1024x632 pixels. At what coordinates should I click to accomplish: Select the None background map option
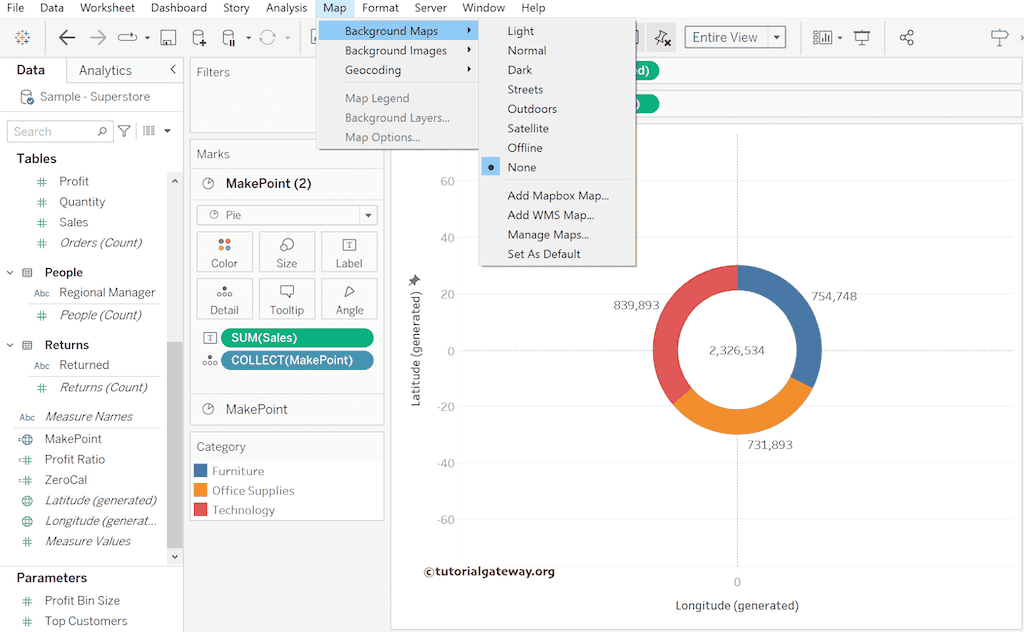click(521, 167)
